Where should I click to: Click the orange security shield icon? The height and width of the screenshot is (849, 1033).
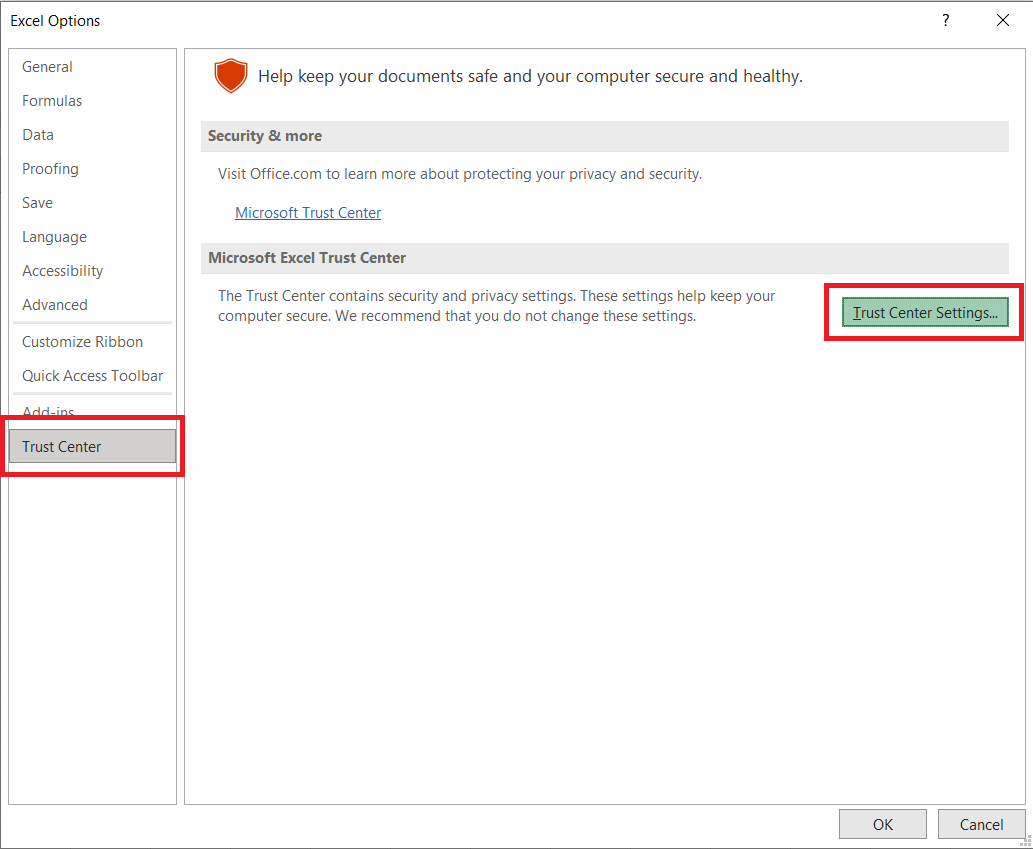tap(231, 76)
